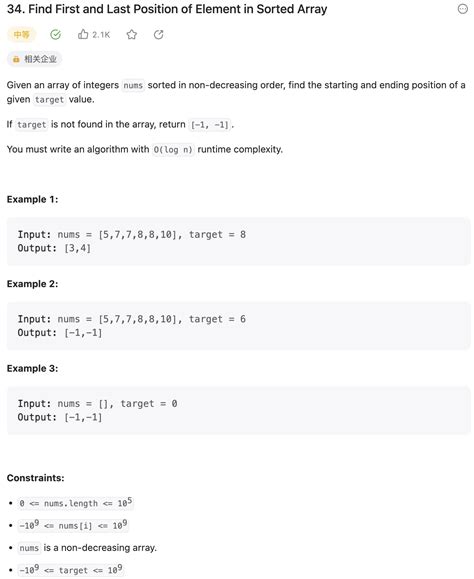The image size is (474, 579).
Task: Click the 中等 difficulty badge
Action: tap(21, 35)
